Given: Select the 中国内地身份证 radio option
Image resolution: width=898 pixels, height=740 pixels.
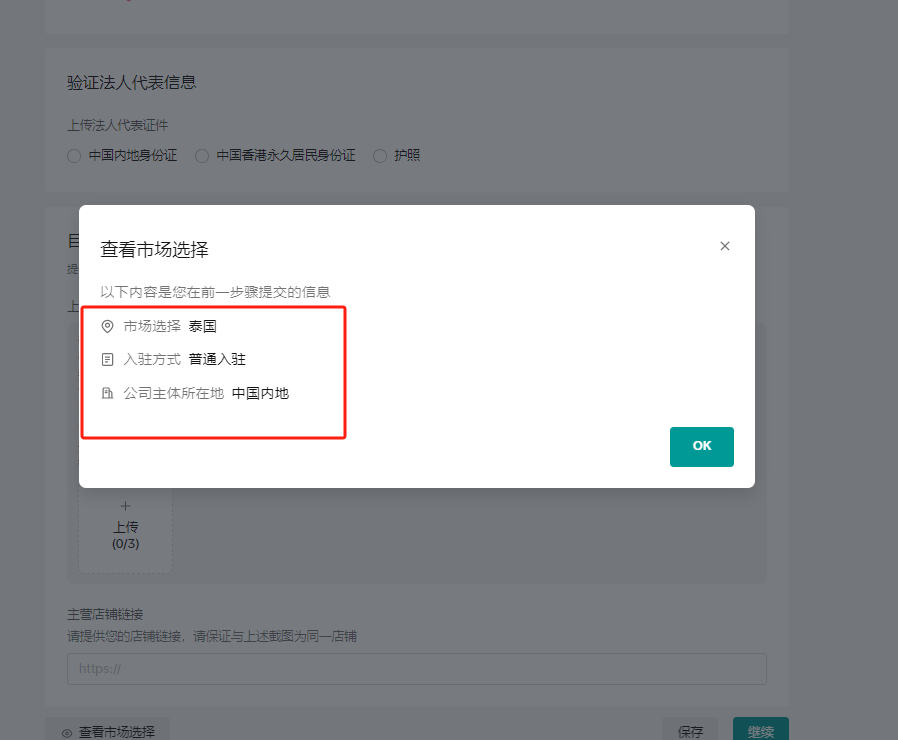Looking at the screenshot, I should tap(73, 155).
